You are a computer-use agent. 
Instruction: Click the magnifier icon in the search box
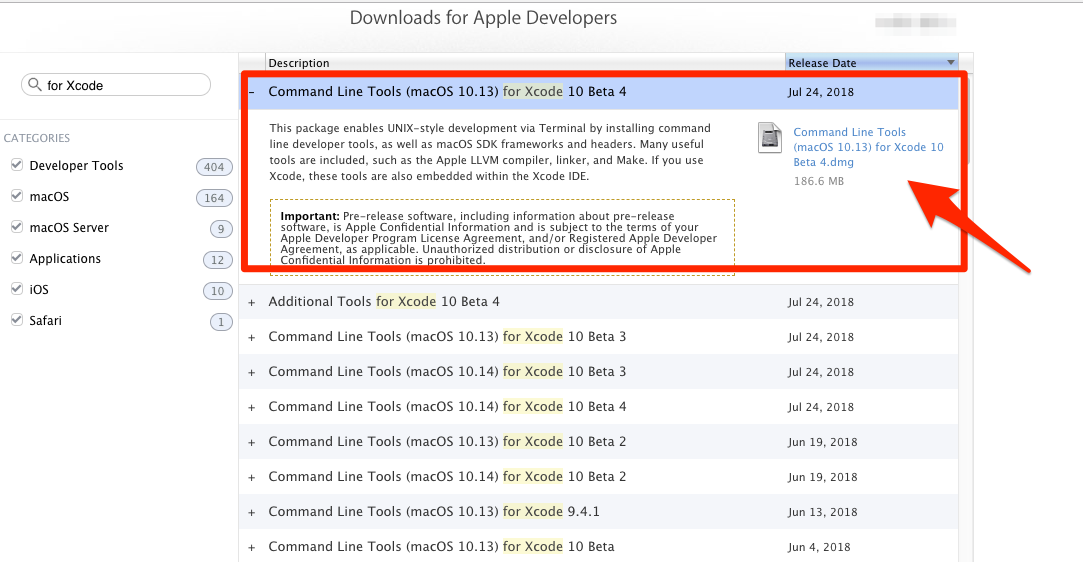35,85
